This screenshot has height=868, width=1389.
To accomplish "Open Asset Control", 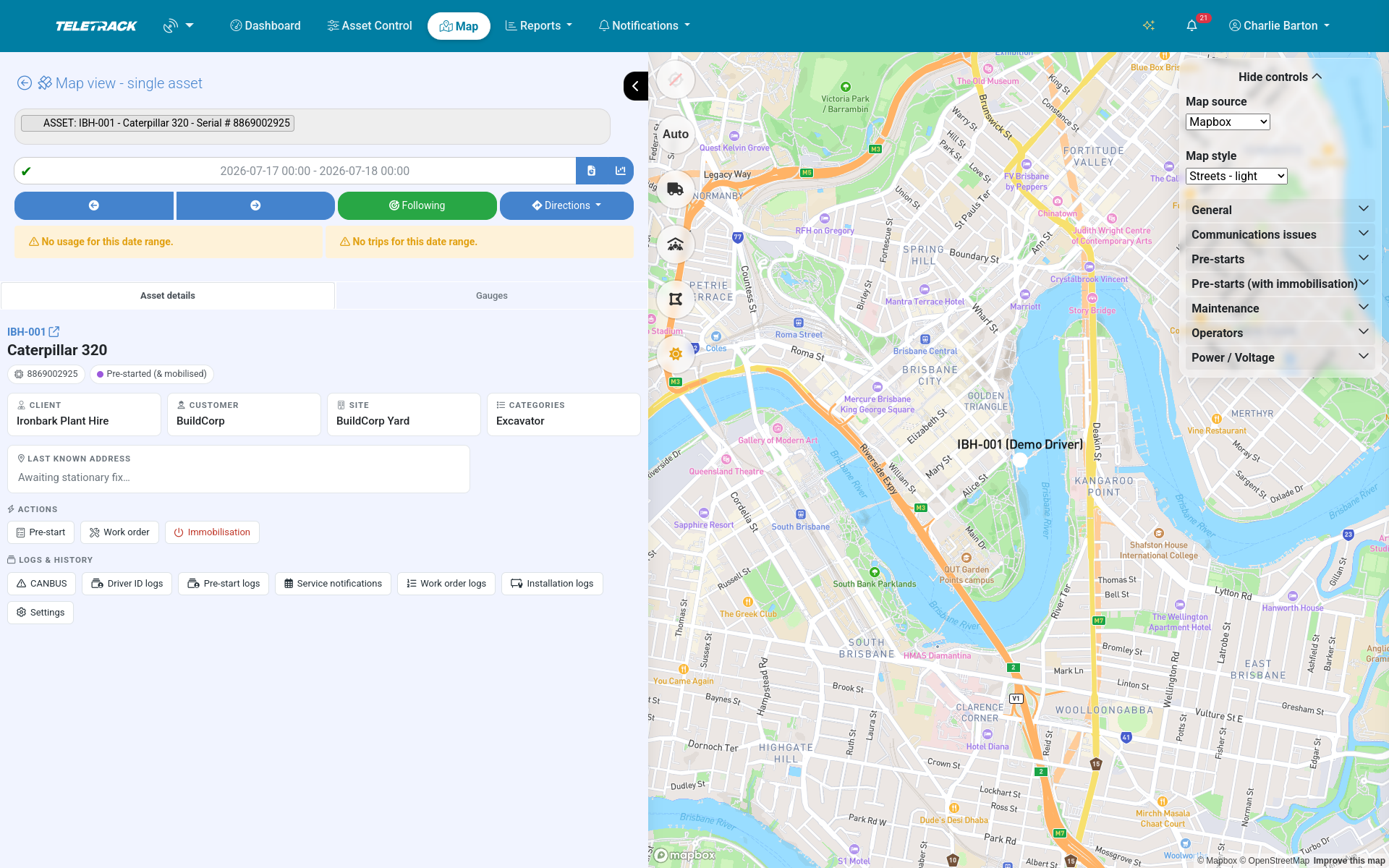I will coord(370,26).
